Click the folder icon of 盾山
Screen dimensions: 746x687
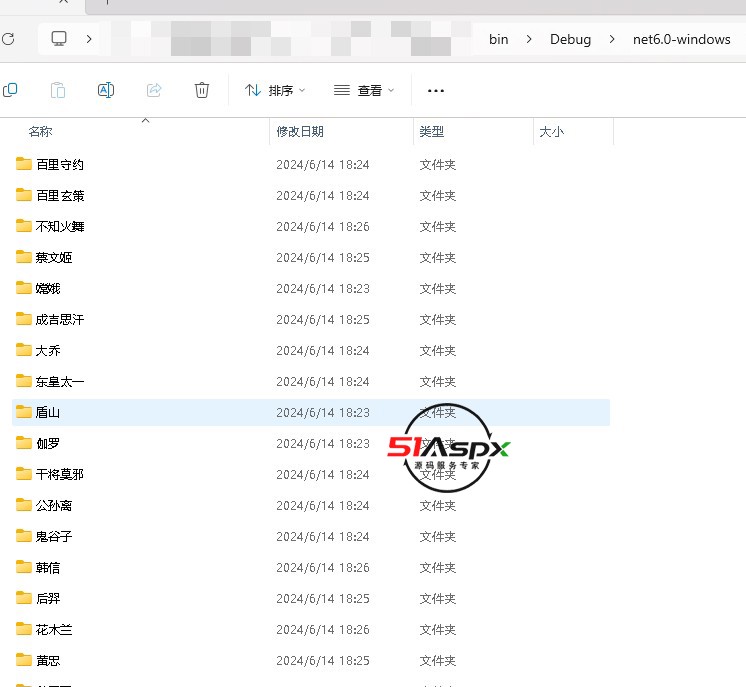tap(24, 412)
